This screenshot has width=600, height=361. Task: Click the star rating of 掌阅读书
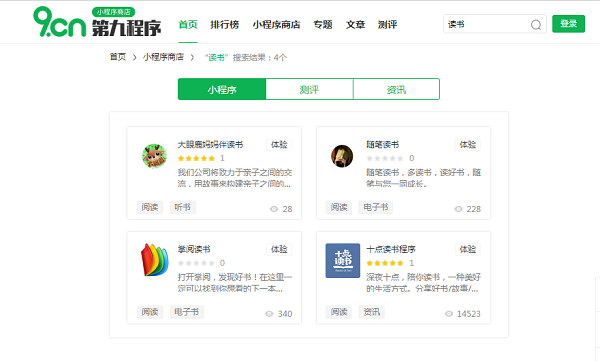[196, 263]
